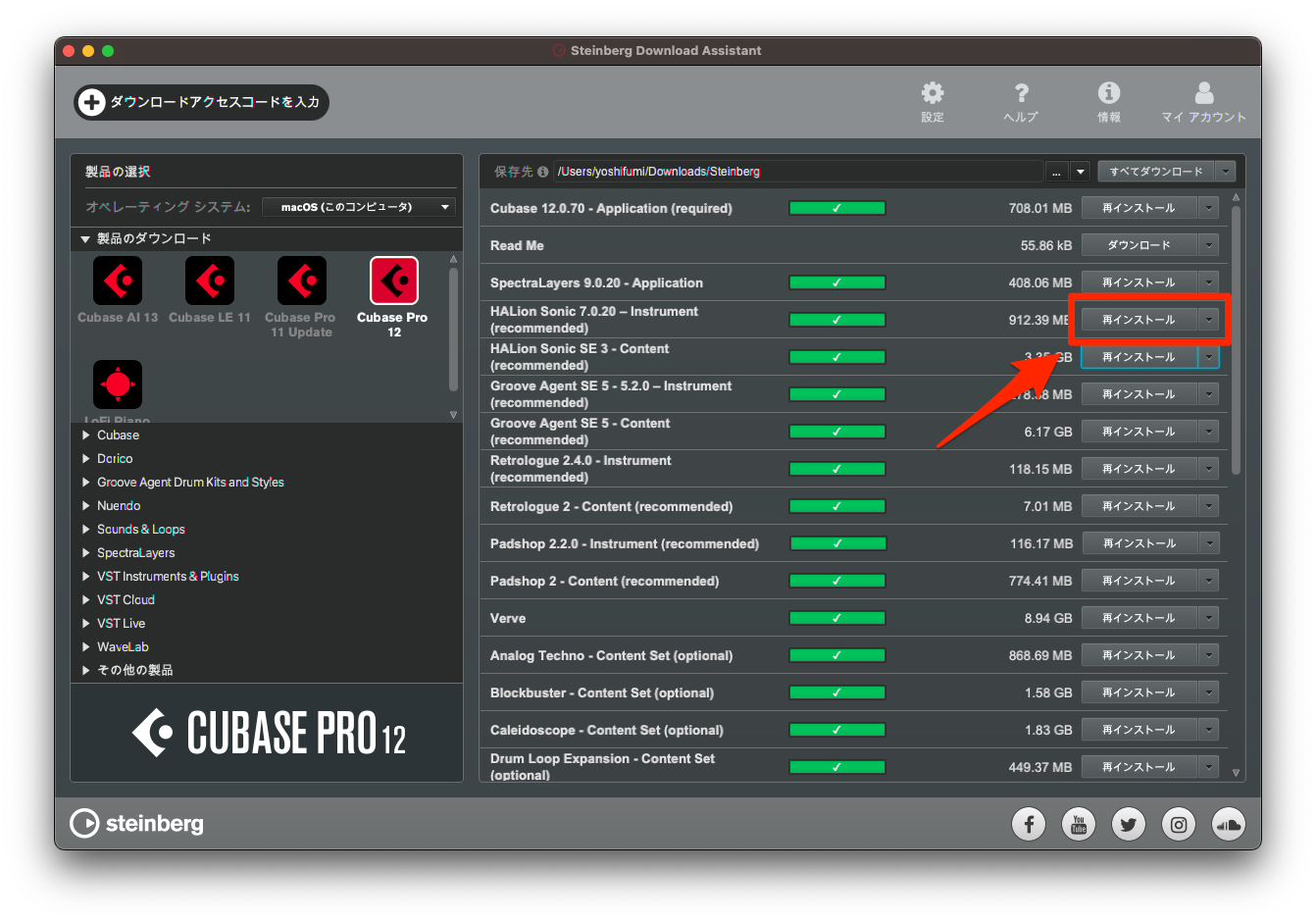The image size is (1316, 922).
Task: Expand the Cubase tree category
Action: point(86,435)
